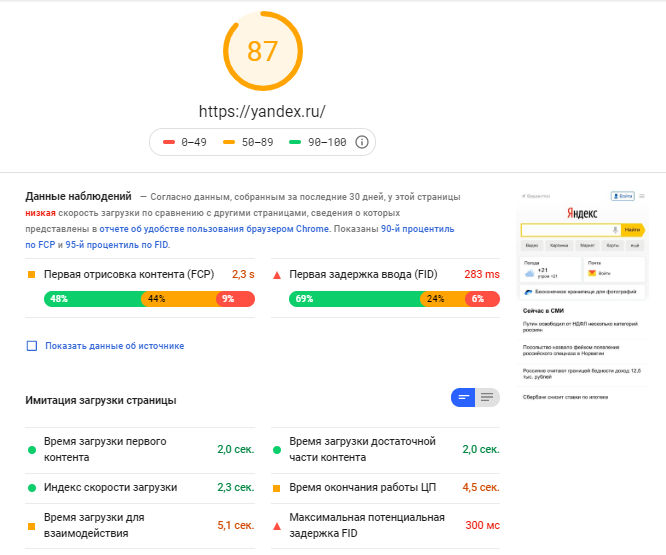
Task: Click red triangle beside Максимальная потенциальная задержка FID
Action: tap(277, 527)
